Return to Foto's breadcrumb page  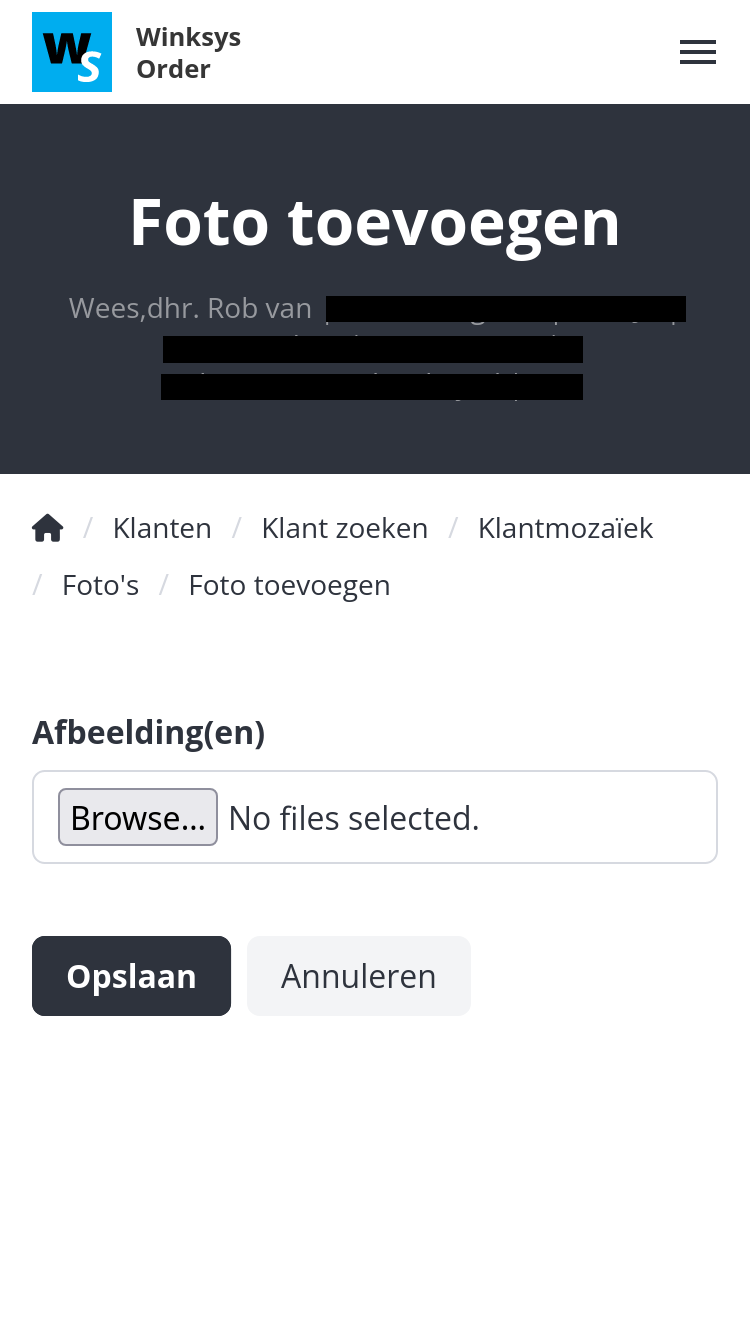click(x=100, y=585)
